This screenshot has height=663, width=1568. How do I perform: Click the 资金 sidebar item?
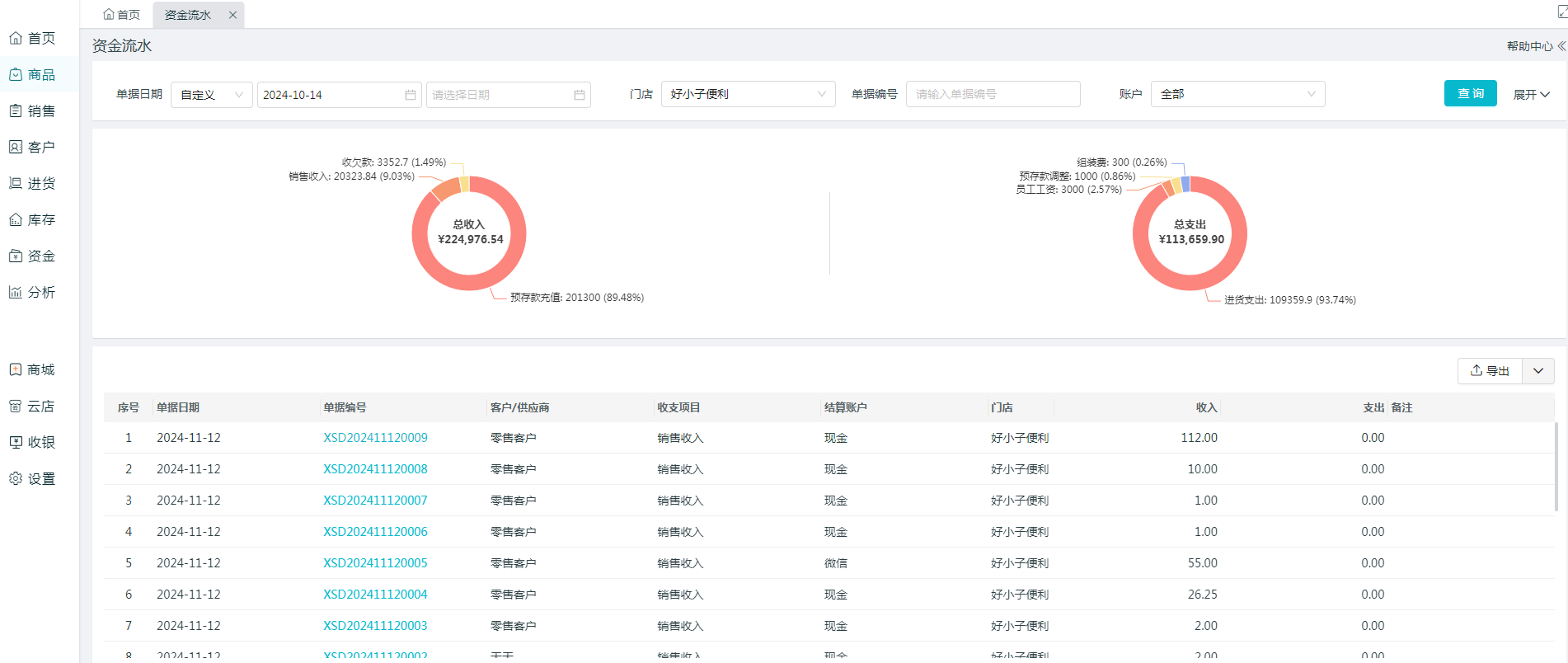tap(33, 256)
